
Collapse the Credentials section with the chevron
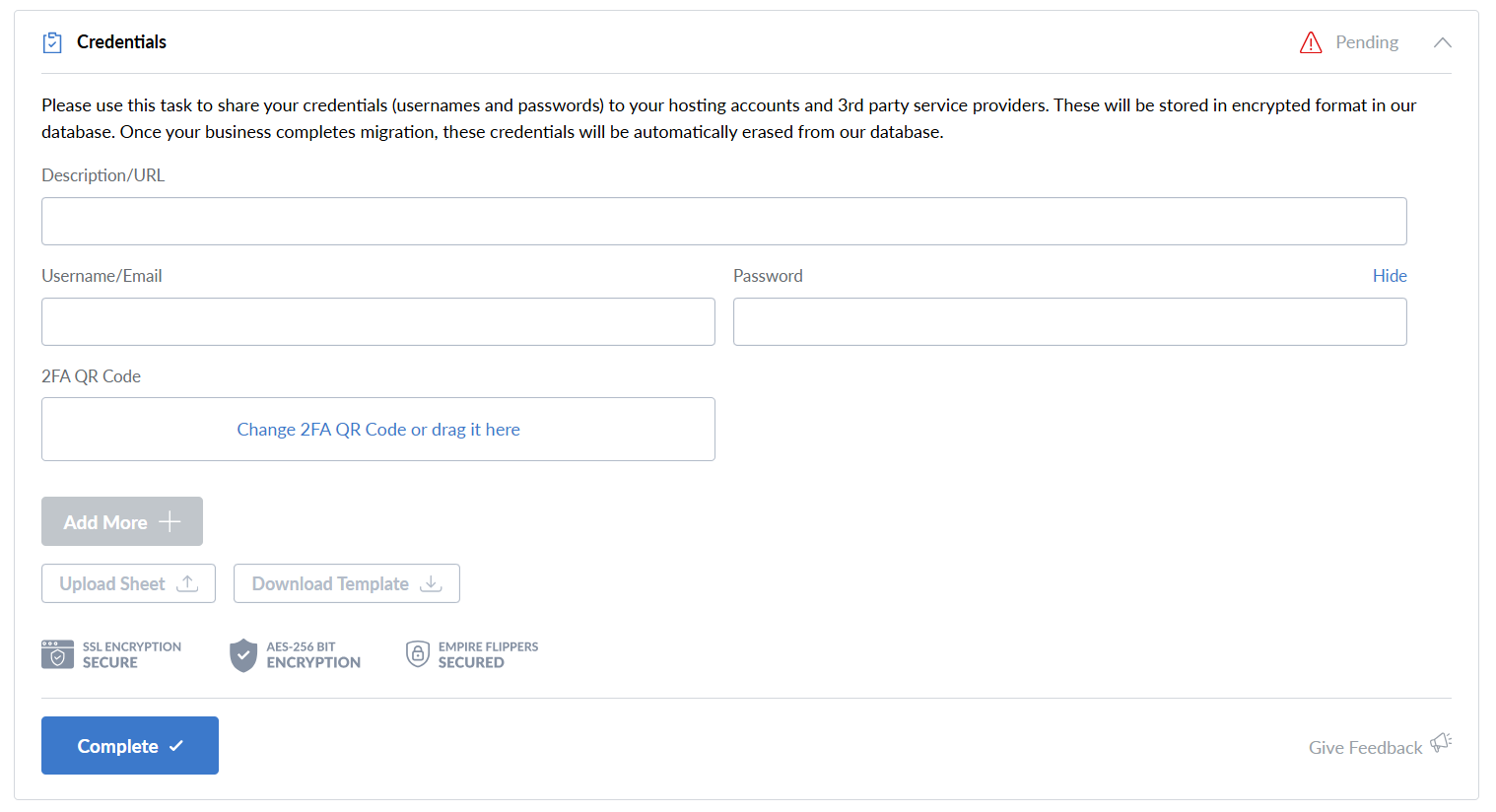[1443, 42]
